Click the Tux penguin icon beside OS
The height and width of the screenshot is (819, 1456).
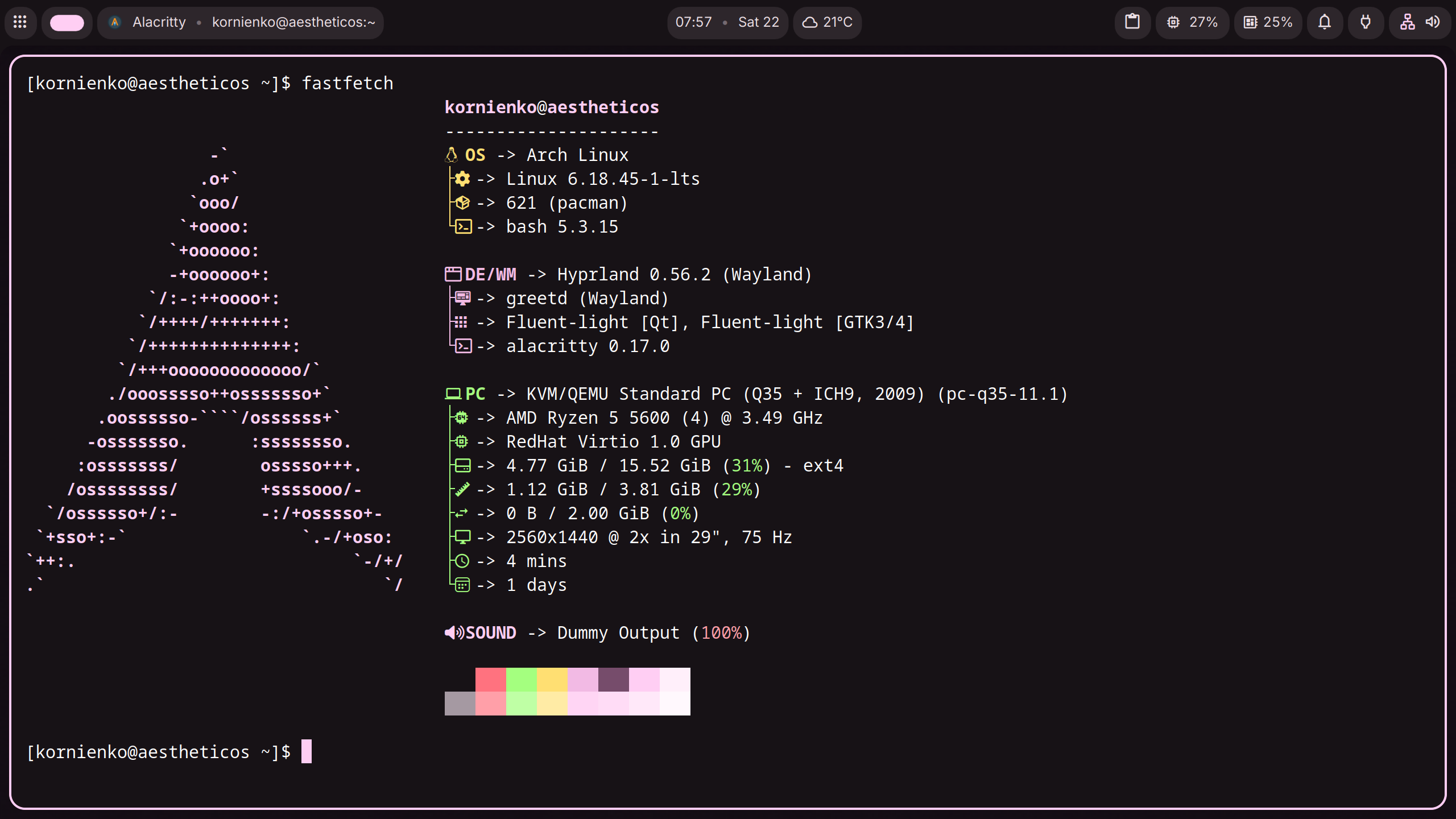pyautogui.click(x=452, y=155)
